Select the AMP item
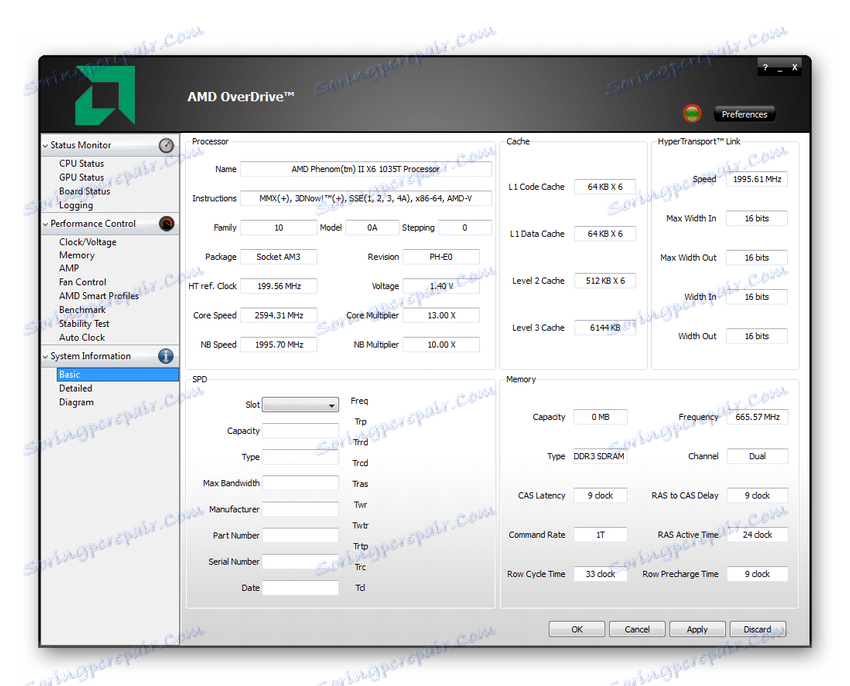Image resolution: width=850 pixels, height=686 pixels. 69,268
